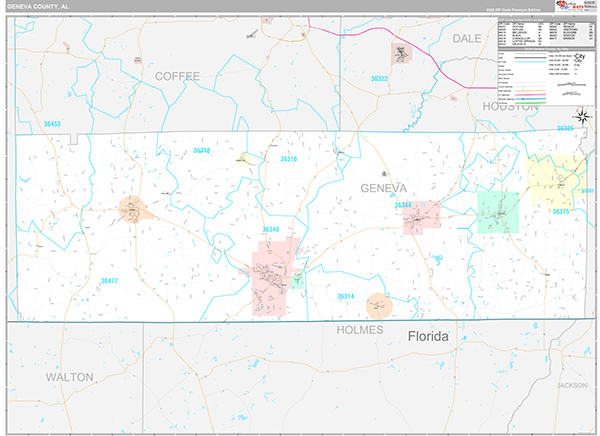The image size is (600, 436).
Task: Click the ZIP Code index table
Action: click(x=546, y=34)
